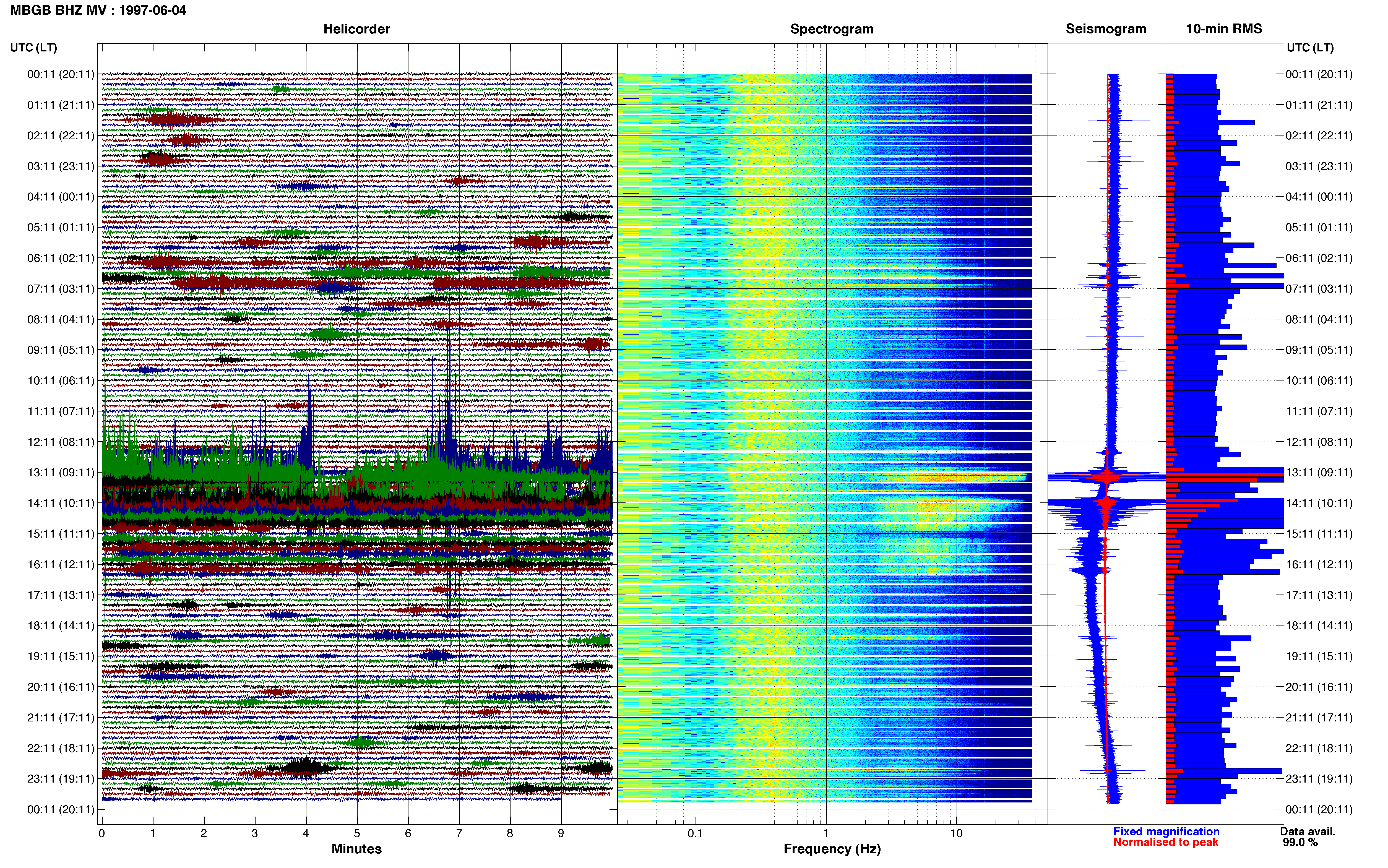Click the 'Data avail.' label
This screenshot has width=1388, height=868.
[x=1308, y=831]
